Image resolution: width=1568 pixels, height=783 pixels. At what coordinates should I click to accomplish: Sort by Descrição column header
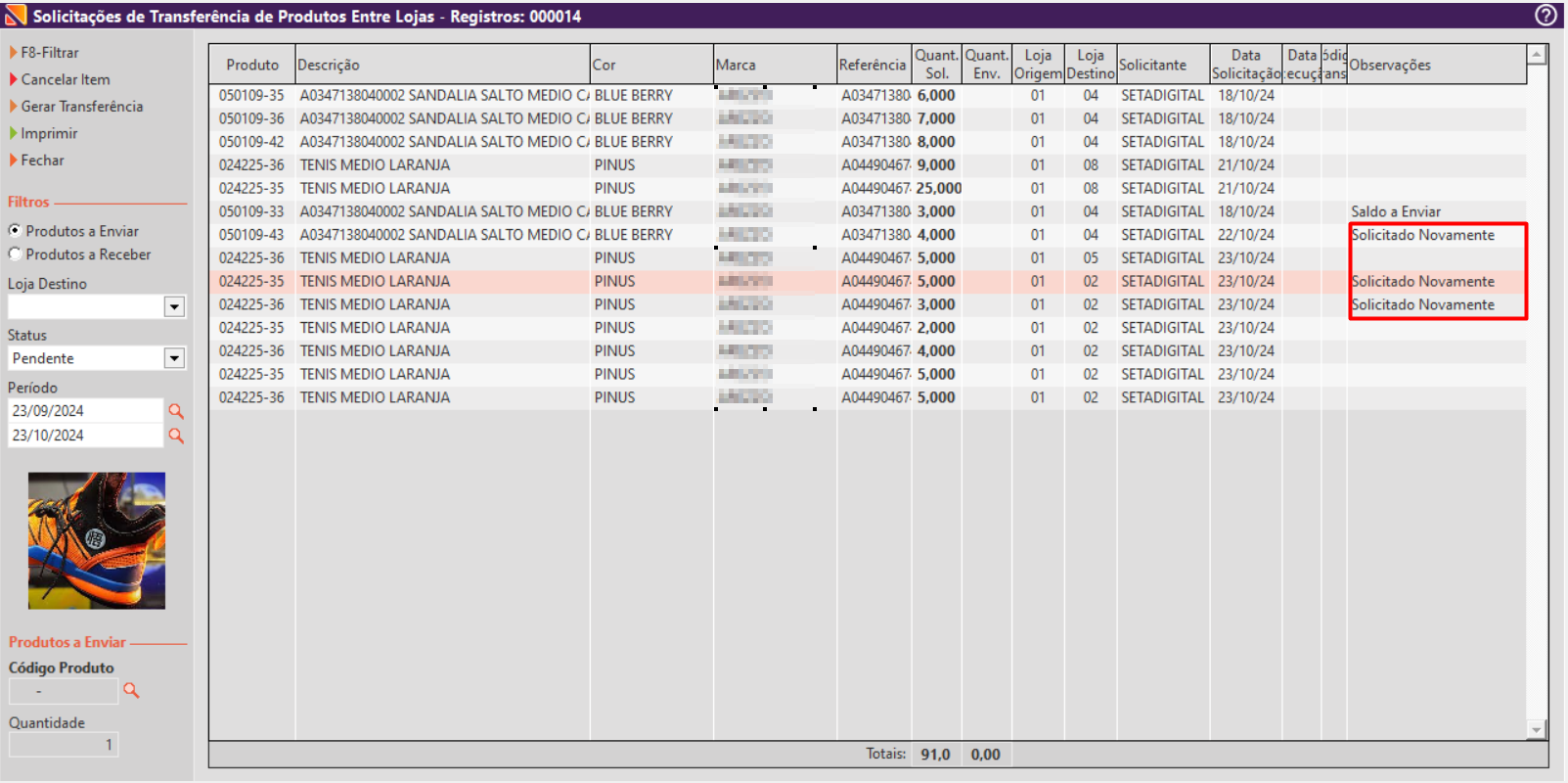pos(442,65)
